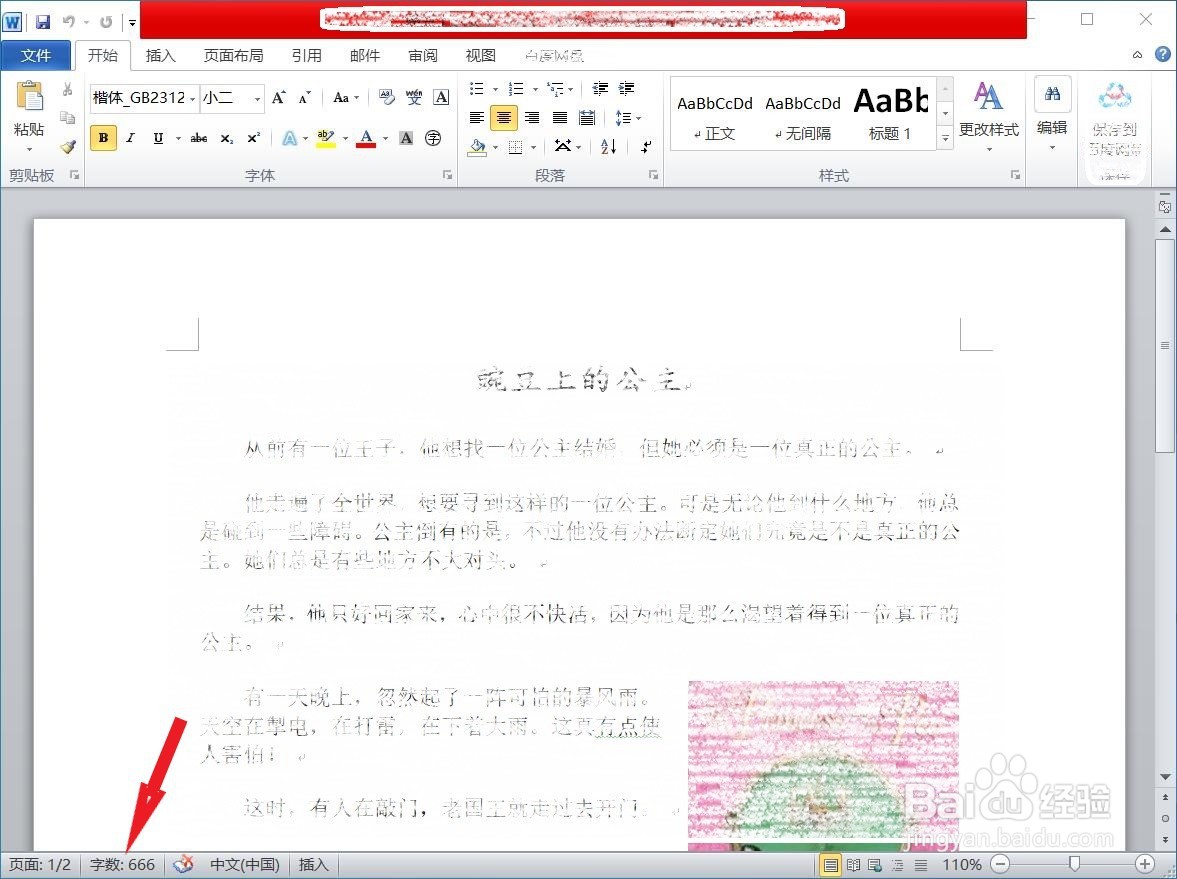Image resolution: width=1177 pixels, height=879 pixels.
Task: Open the font name dropdown
Action: [x=192, y=98]
